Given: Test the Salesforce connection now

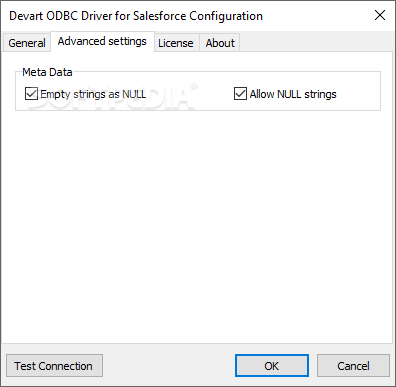Looking at the screenshot, I should coord(54,366).
